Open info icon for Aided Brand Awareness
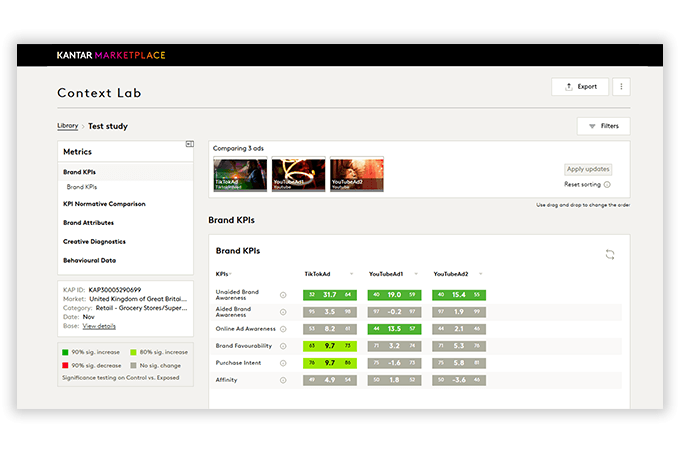The width and height of the screenshot is (680, 453). [x=283, y=312]
